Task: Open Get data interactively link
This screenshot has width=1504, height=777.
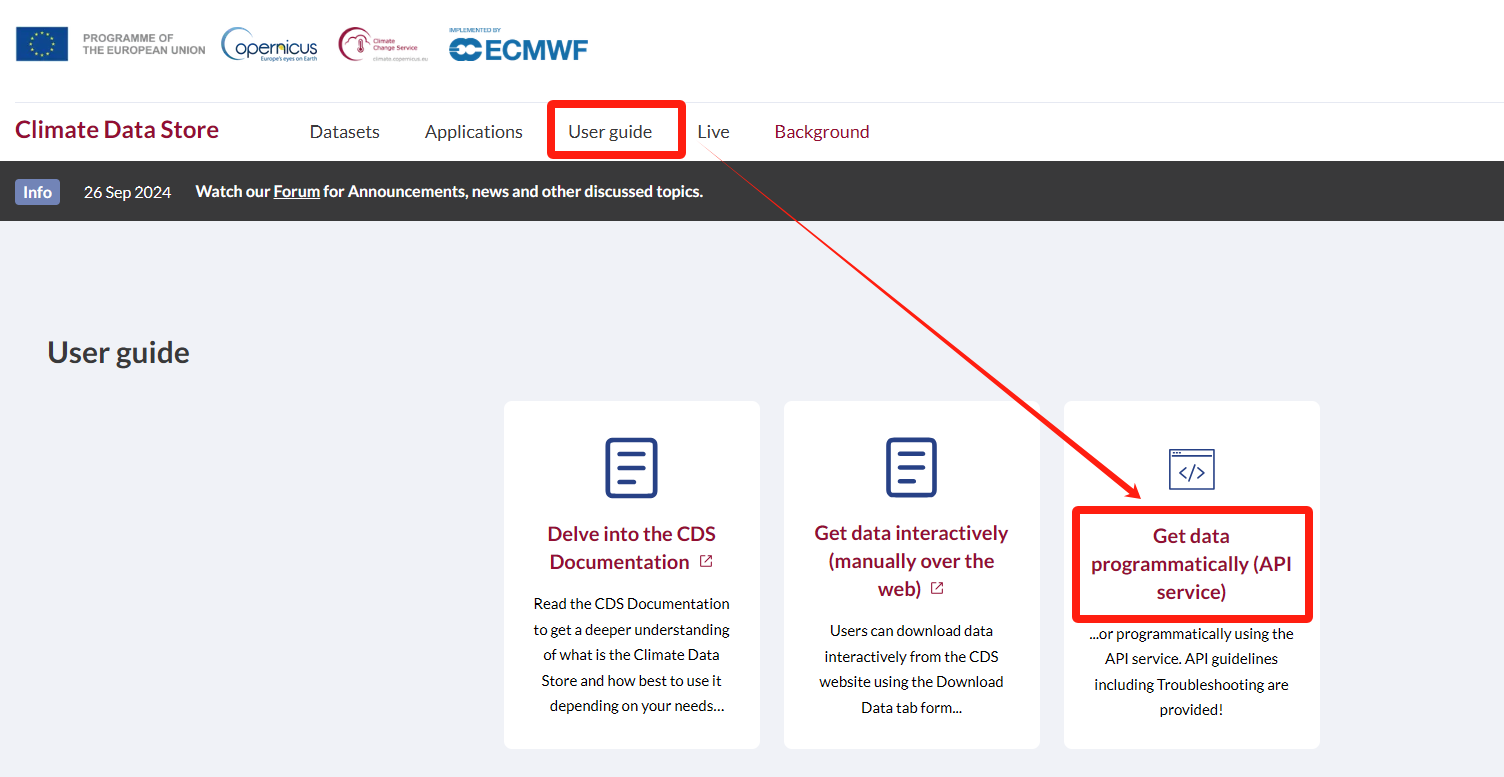Action: tap(911, 561)
